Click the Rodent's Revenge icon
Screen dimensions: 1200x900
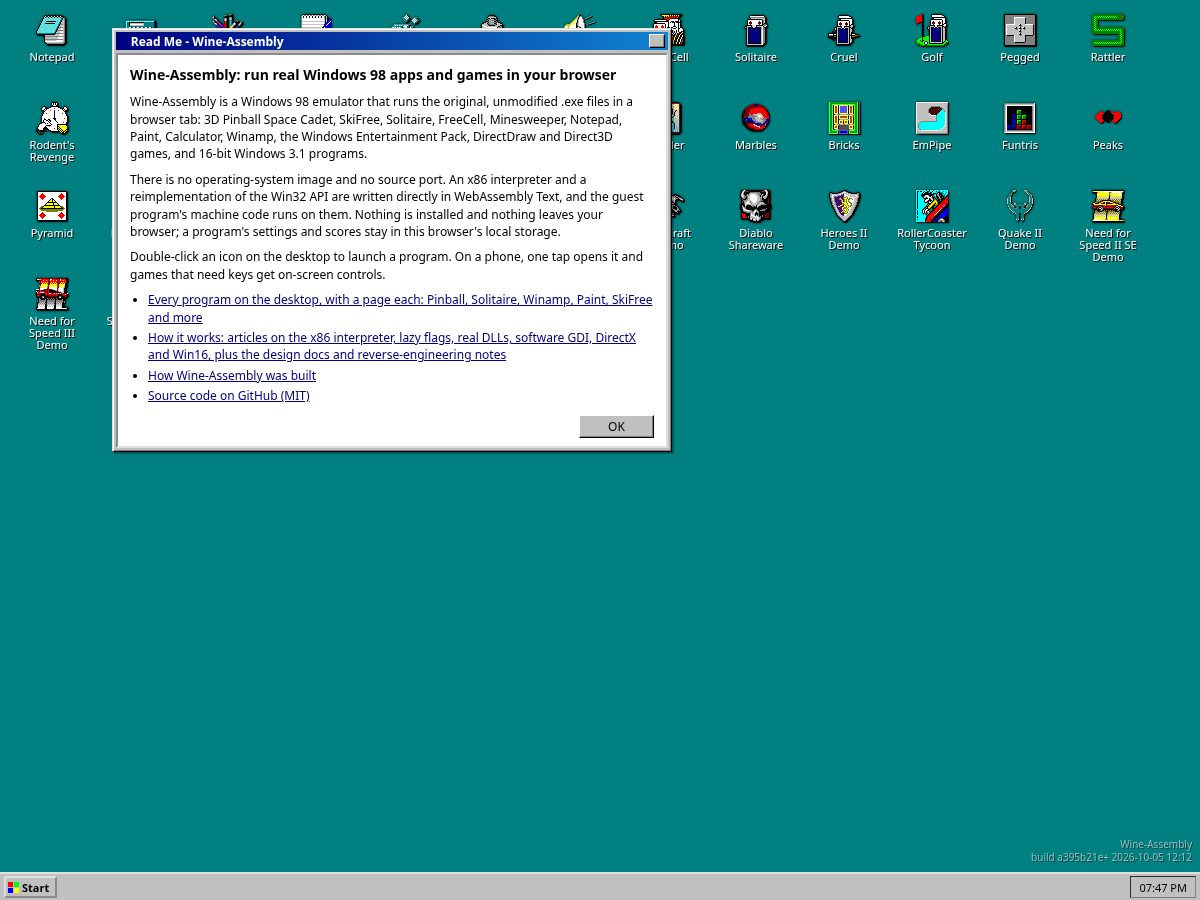coord(52,133)
